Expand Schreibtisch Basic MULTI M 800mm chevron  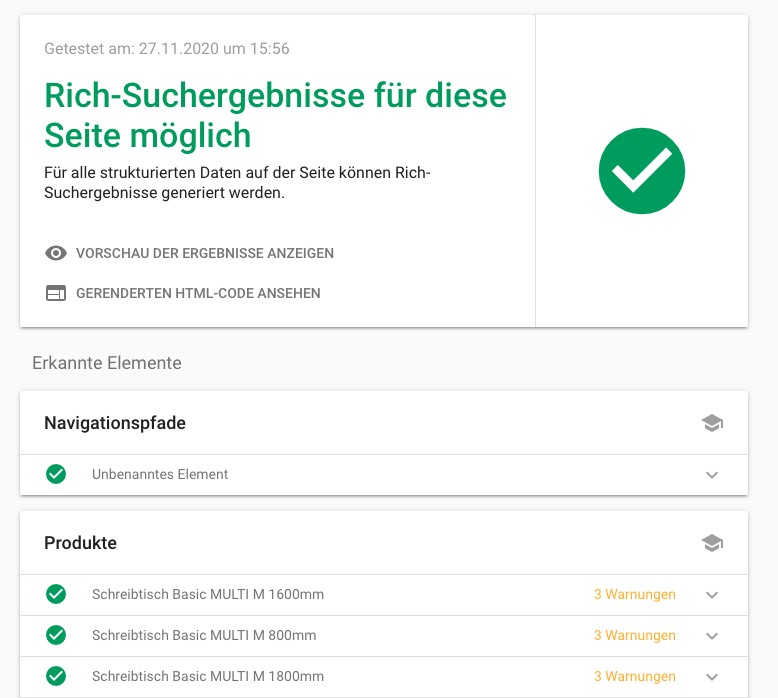pos(712,636)
